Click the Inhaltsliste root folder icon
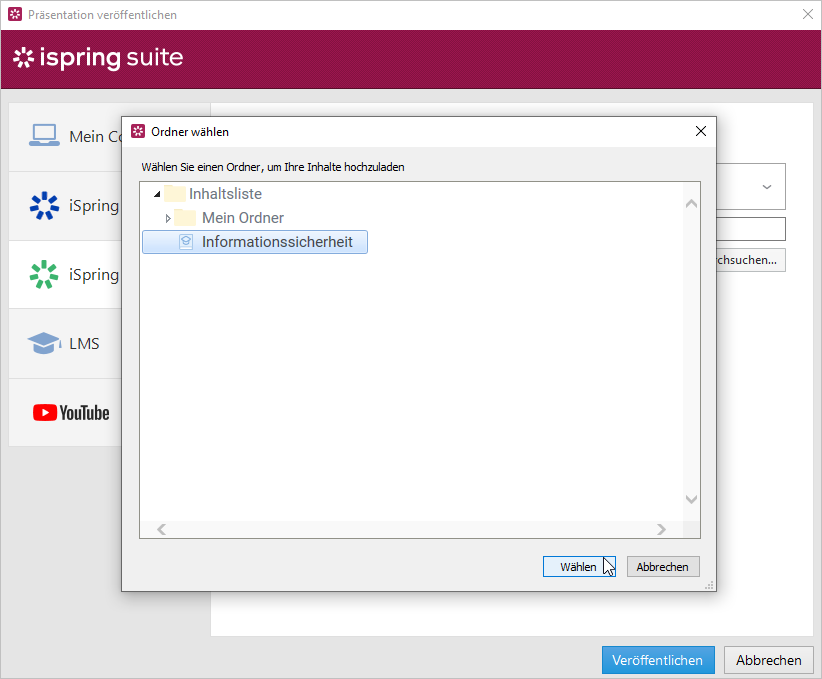The image size is (822, 679). tap(175, 194)
